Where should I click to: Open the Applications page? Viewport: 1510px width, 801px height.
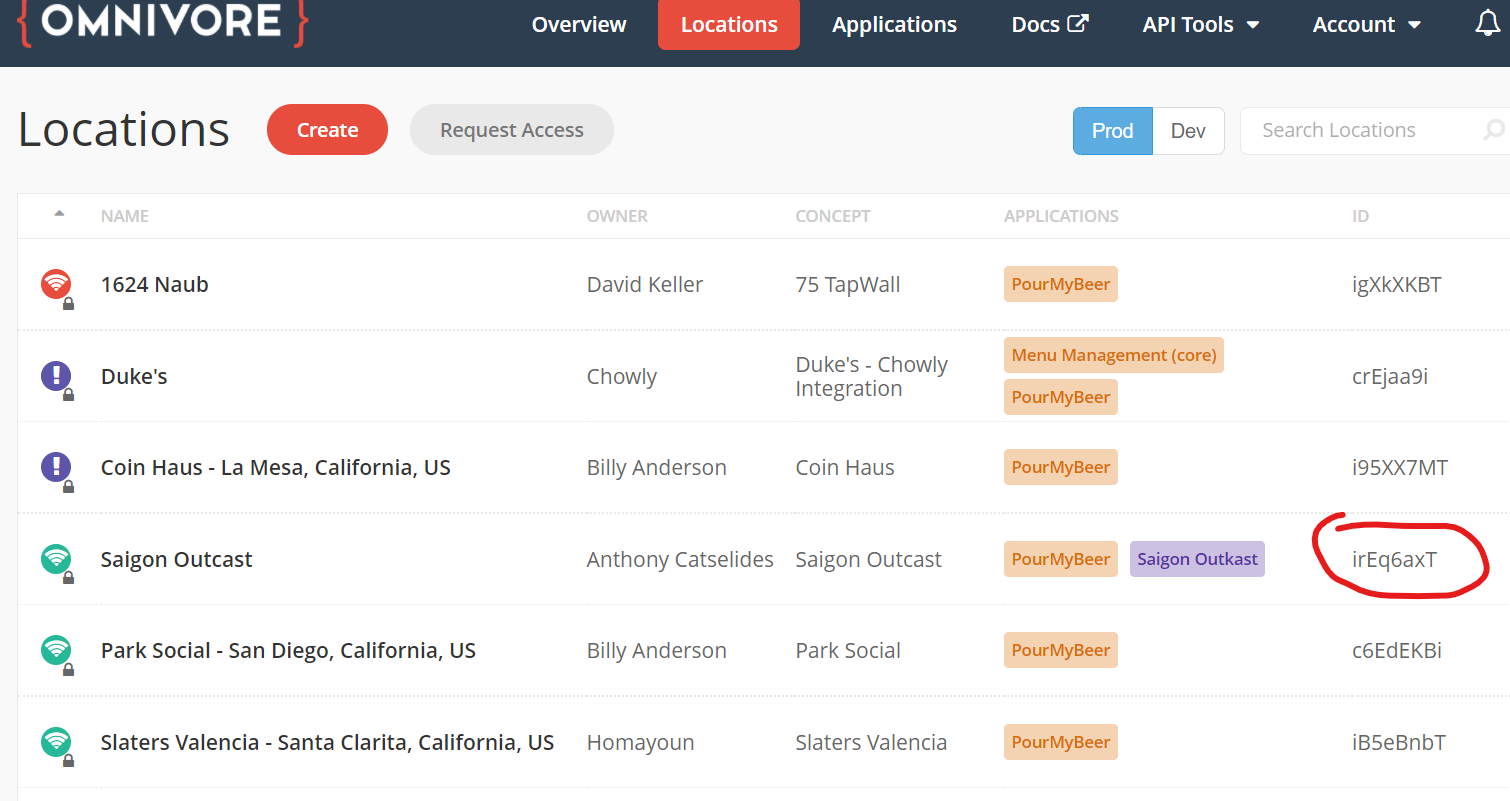point(894,25)
